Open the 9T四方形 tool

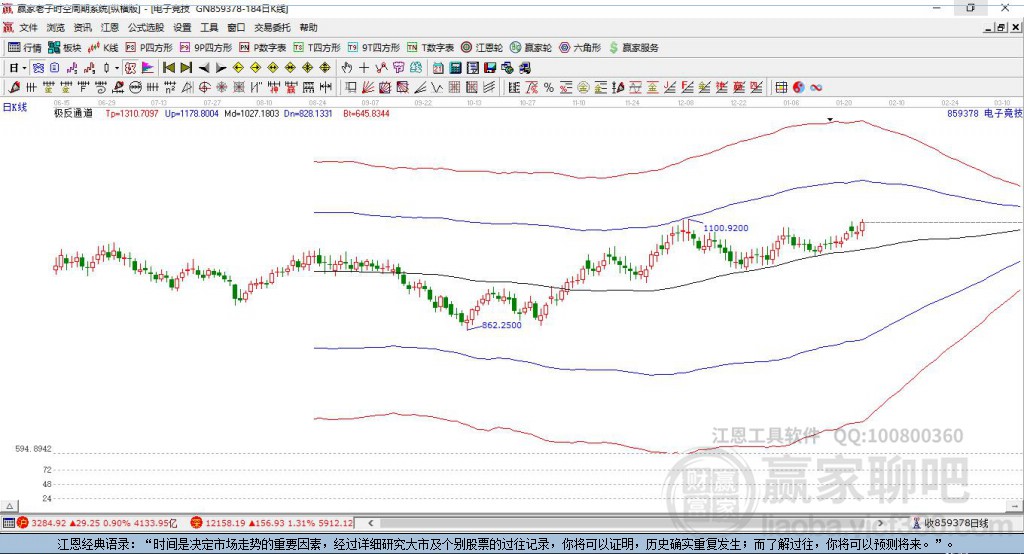(x=374, y=48)
